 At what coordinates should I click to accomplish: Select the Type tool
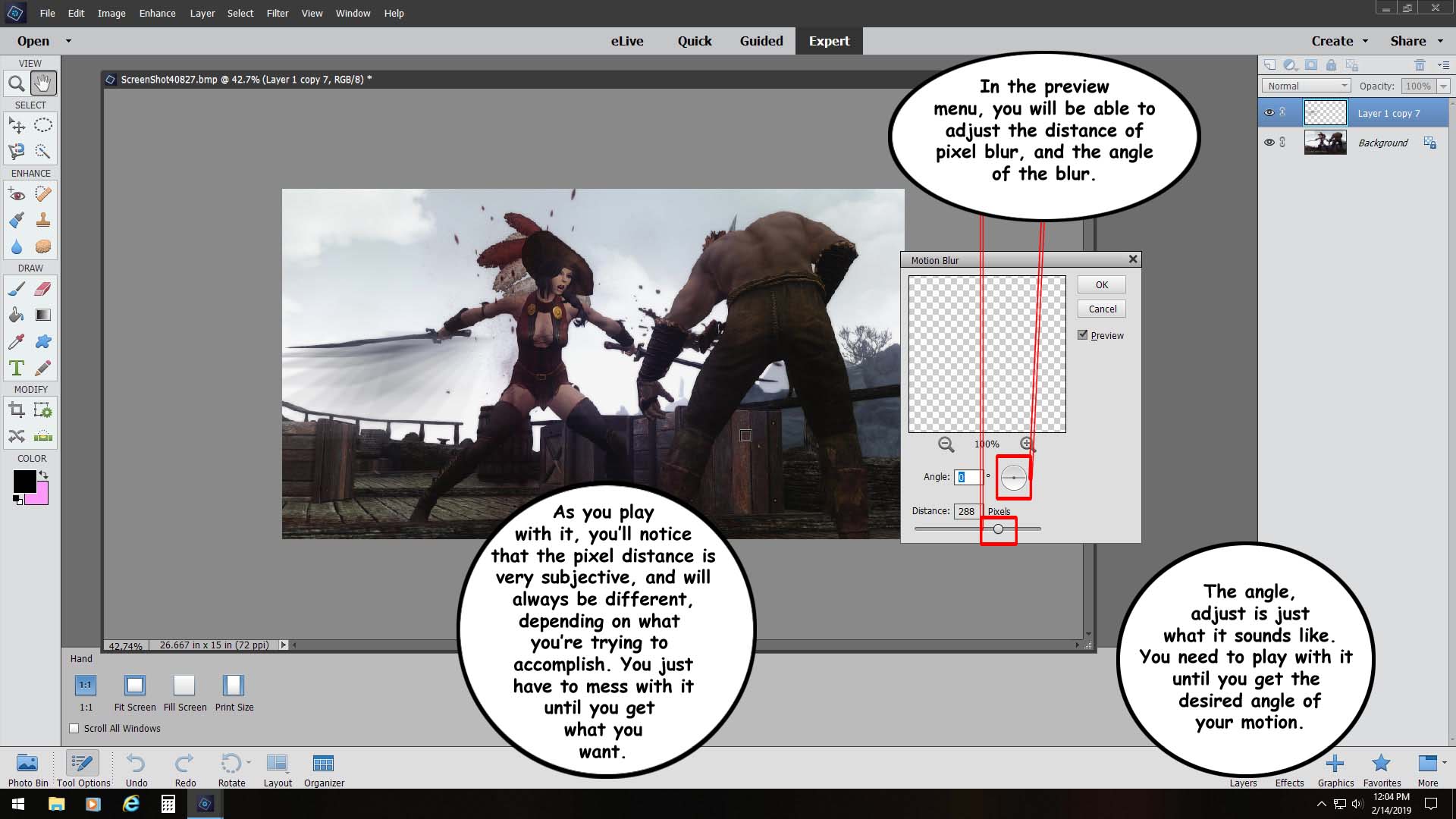tap(16, 369)
